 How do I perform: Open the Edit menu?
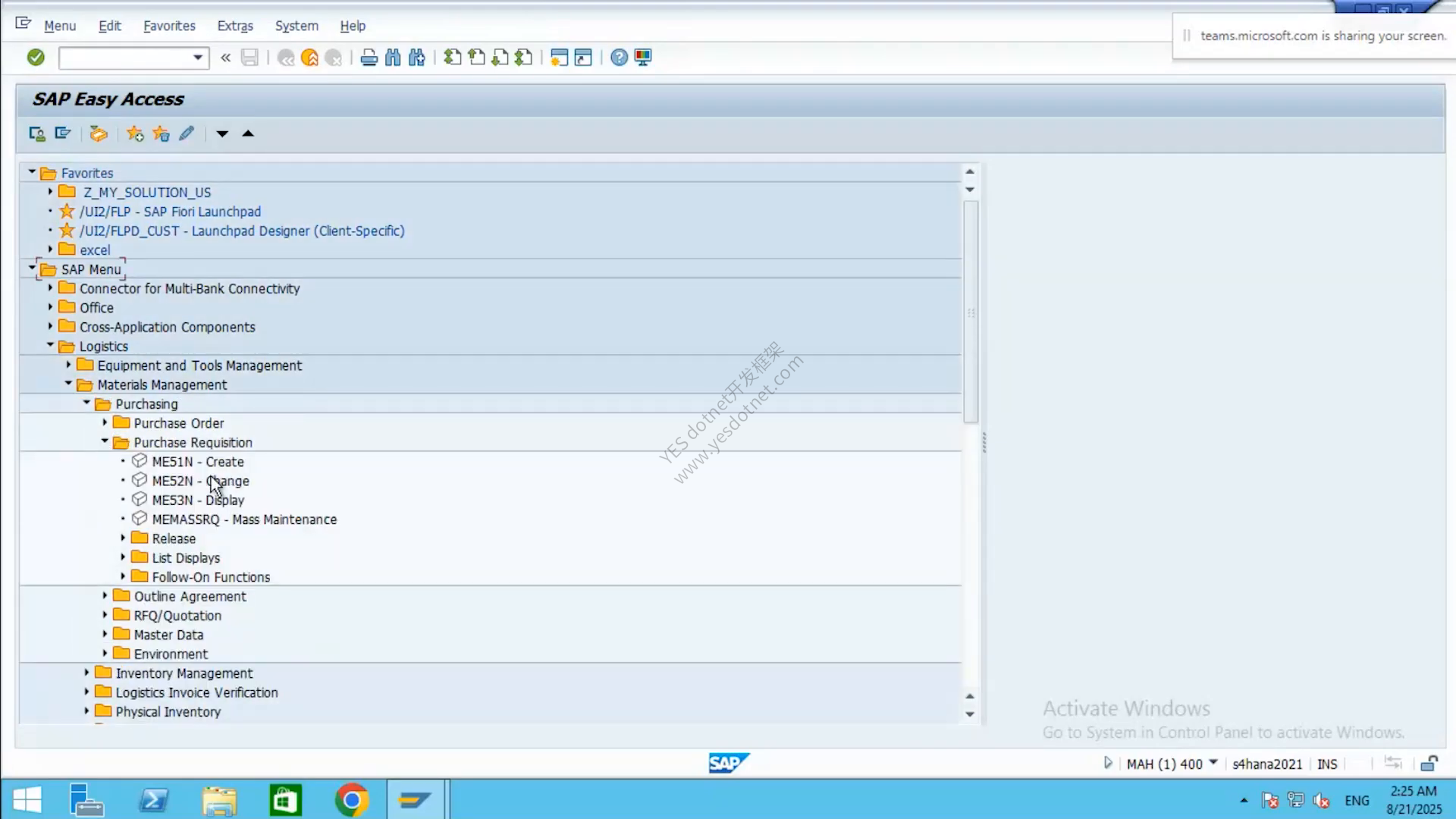[x=110, y=26]
